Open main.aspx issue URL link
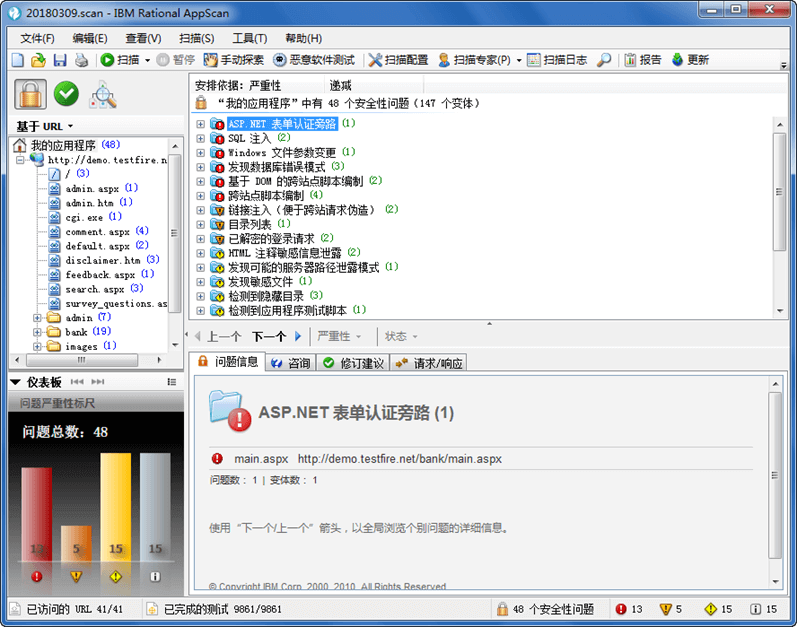Image resolution: width=797 pixels, height=627 pixels. (x=400, y=459)
